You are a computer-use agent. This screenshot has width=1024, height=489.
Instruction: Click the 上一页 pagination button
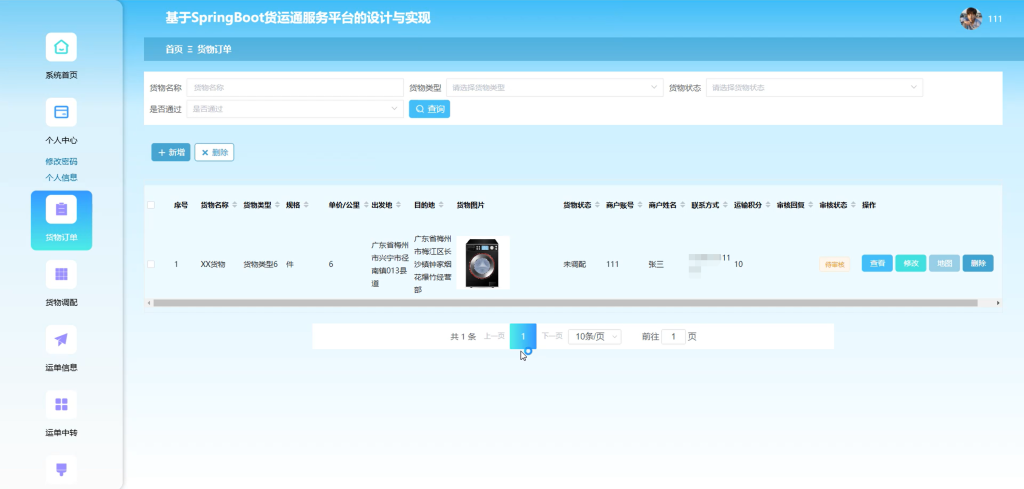click(x=494, y=336)
